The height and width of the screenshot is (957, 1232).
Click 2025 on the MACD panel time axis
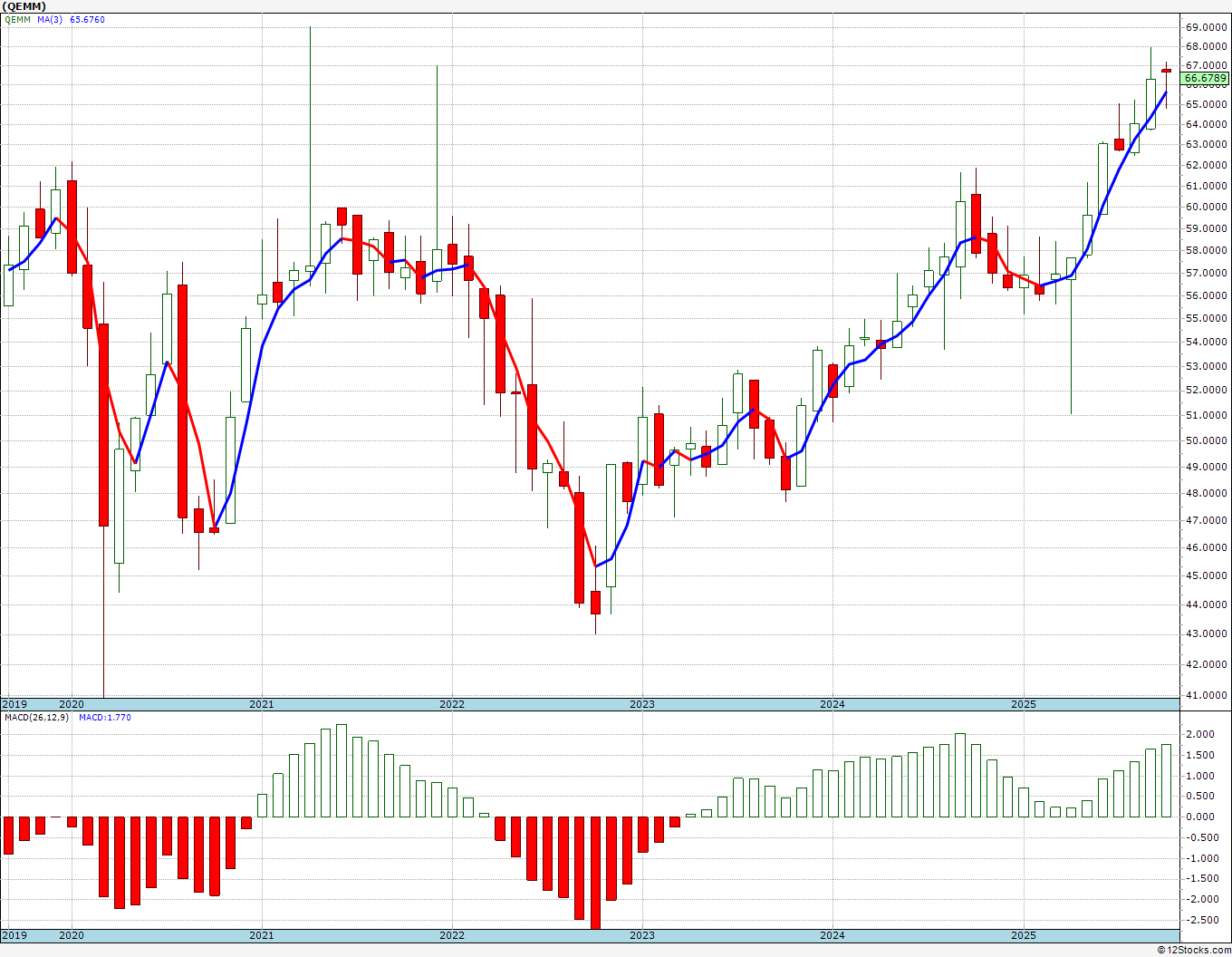1024,935
